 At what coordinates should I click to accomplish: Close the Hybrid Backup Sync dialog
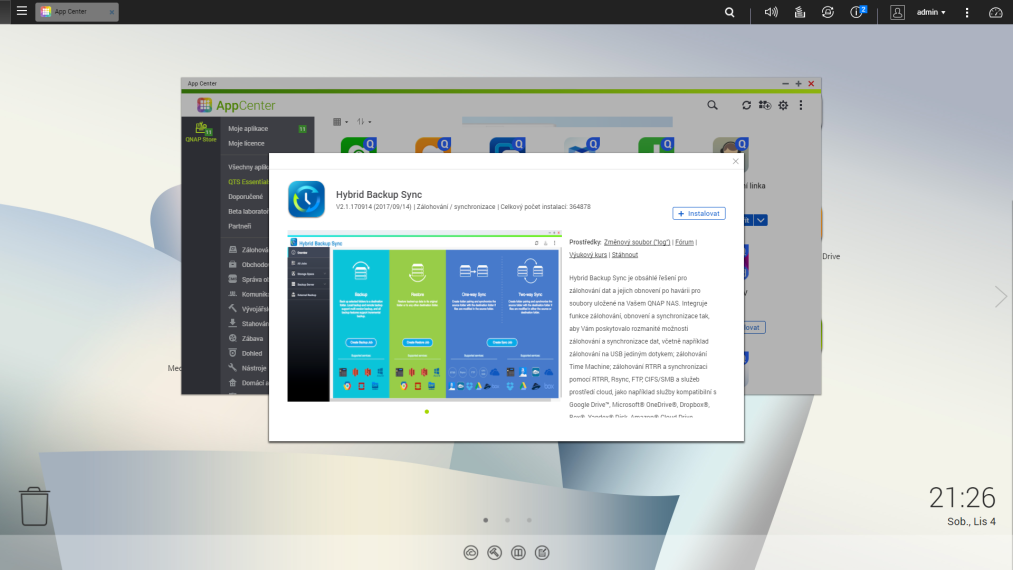735,162
